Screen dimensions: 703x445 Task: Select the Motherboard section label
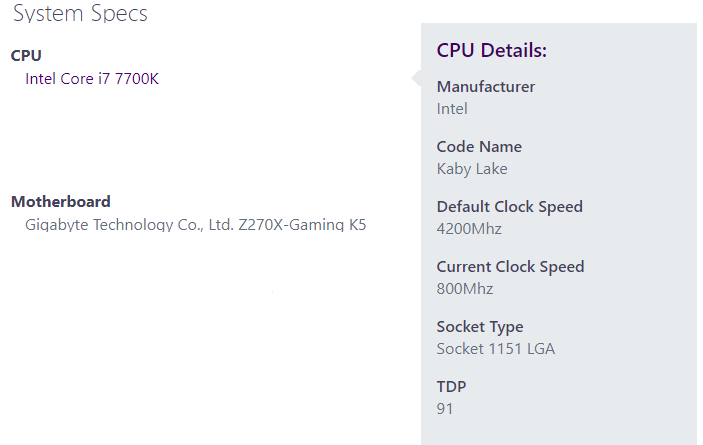pos(61,202)
